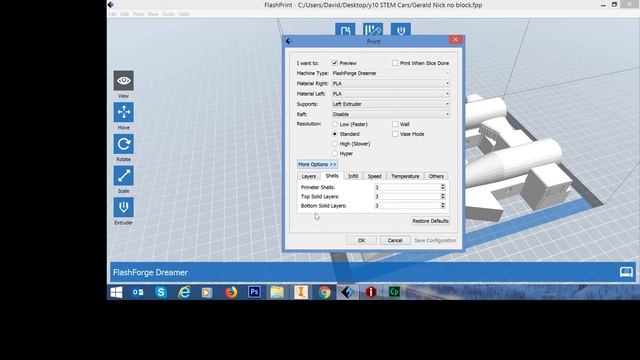Click the Bottom Solid Layers value field
This screenshot has height=360, width=640.
pos(407,206)
